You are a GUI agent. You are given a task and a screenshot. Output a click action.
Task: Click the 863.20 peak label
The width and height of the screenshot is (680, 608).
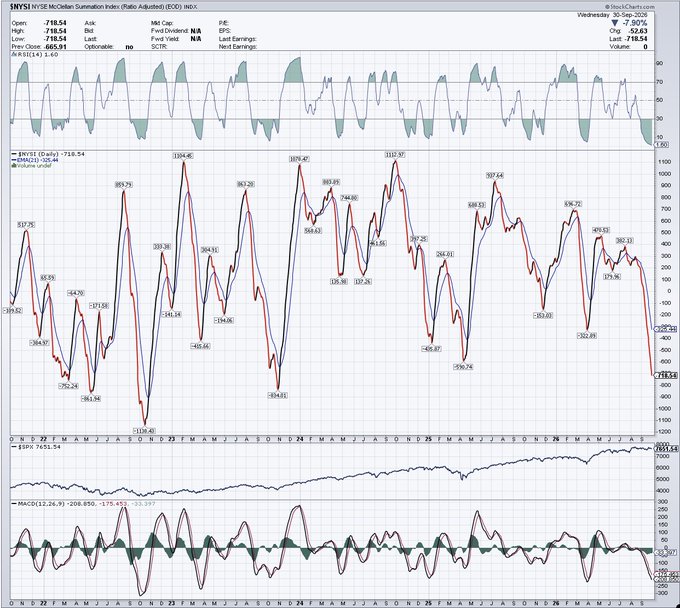[x=245, y=184]
